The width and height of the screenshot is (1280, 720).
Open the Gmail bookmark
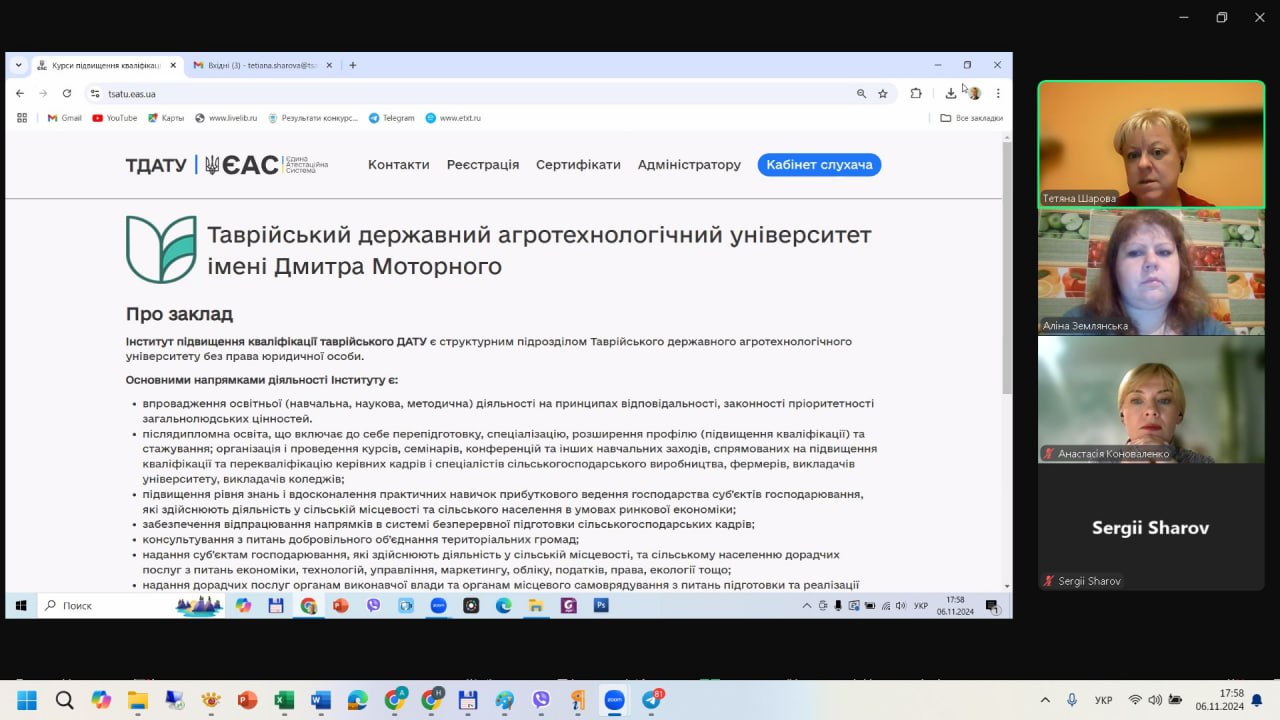click(65, 118)
